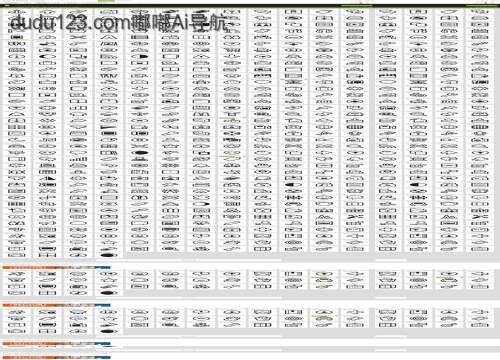Select the black right-triangle ramp shape icon

47,178
